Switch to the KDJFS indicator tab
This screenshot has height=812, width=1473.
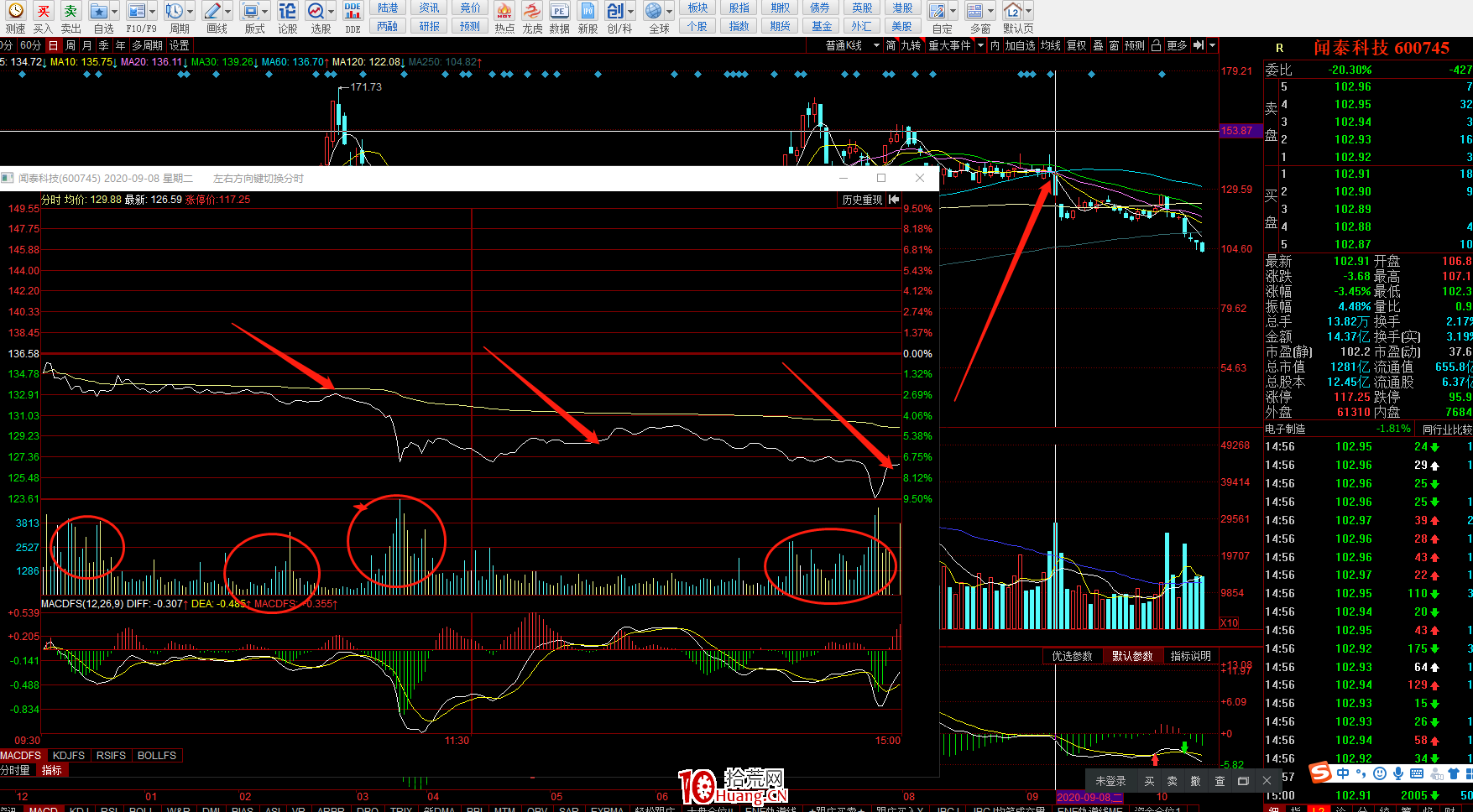pyautogui.click(x=68, y=755)
